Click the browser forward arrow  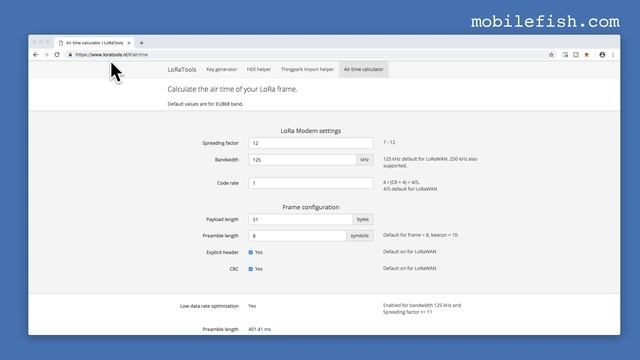coord(46,55)
